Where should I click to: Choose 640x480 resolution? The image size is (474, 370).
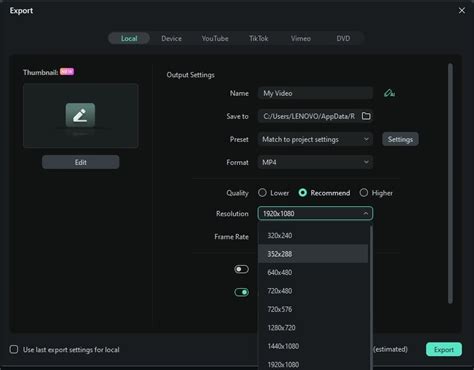pyautogui.click(x=313, y=272)
